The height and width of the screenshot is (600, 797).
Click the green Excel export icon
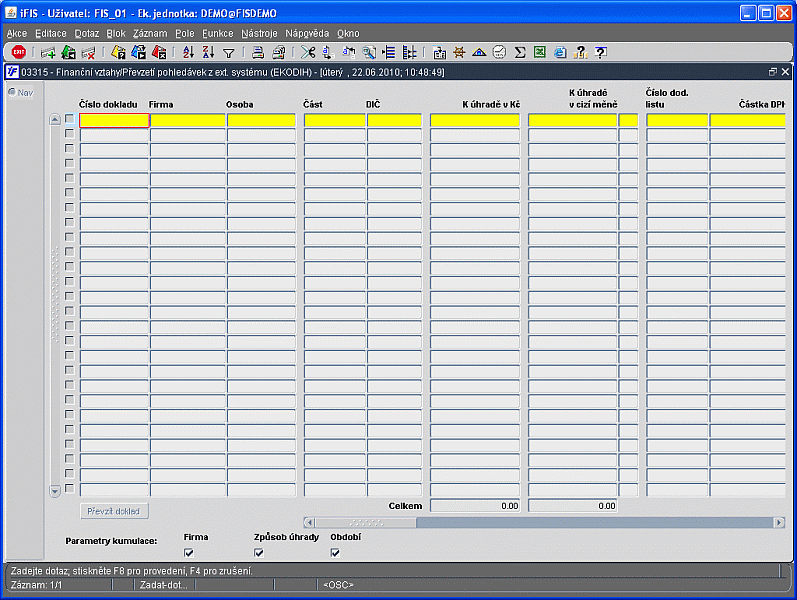(x=540, y=52)
